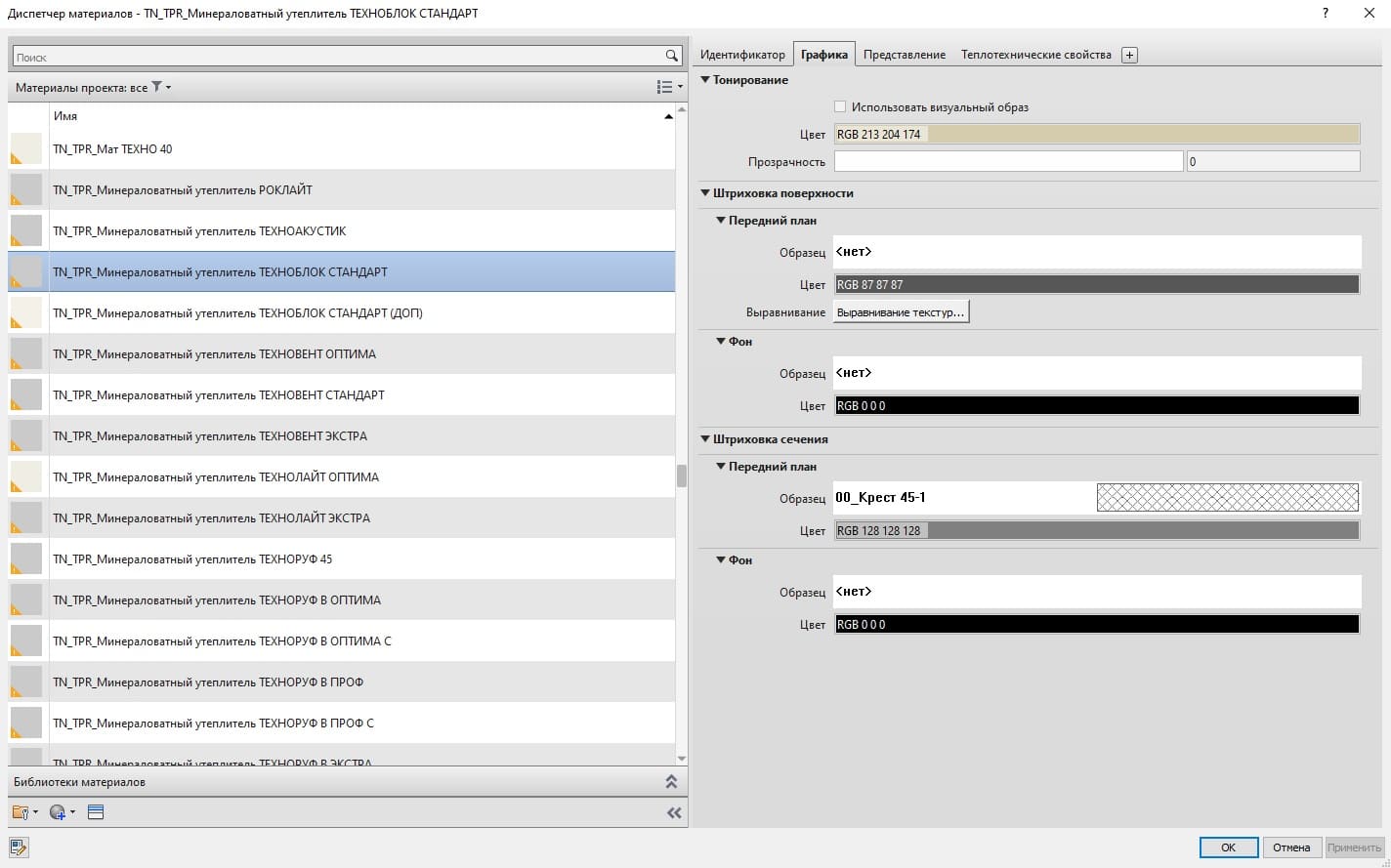Screen dimensions: 1391x868
Task: Open the list view options icon
Action: click(667, 87)
